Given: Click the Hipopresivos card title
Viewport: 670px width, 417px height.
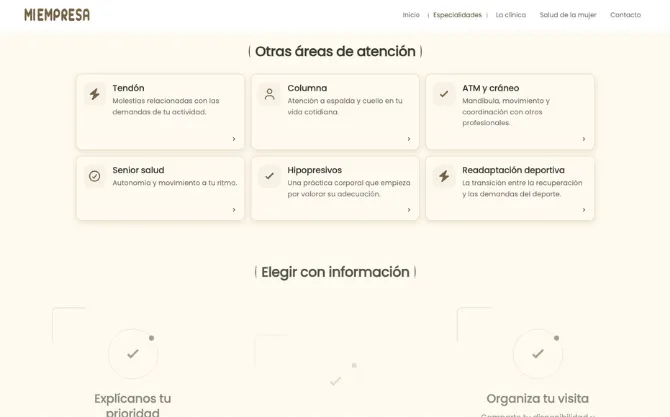Looking at the screenshot, I should click(x=314, y=170).
